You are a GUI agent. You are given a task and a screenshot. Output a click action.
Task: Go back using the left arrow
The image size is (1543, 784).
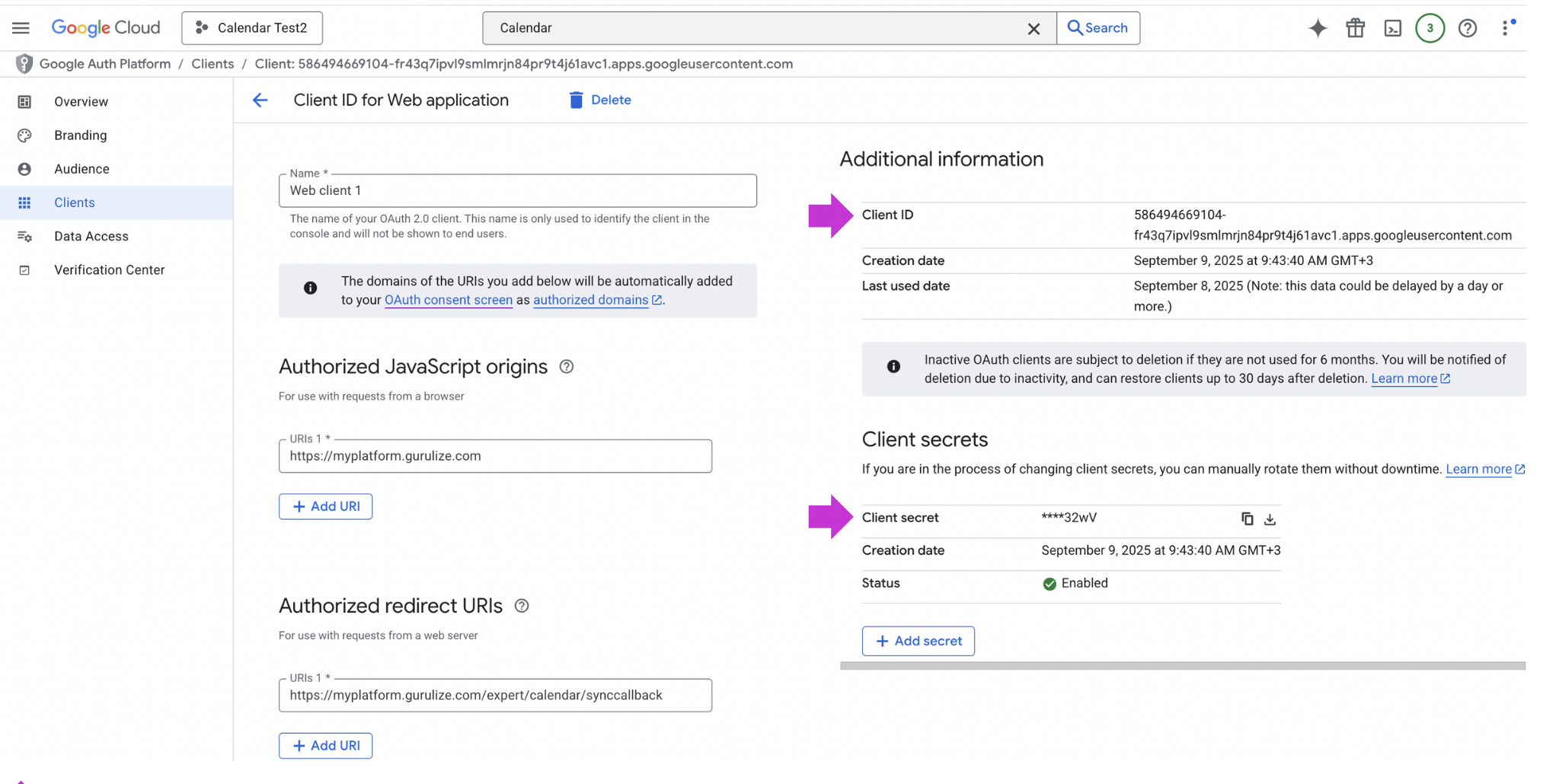pyautogui.click(x=260, y=100)
